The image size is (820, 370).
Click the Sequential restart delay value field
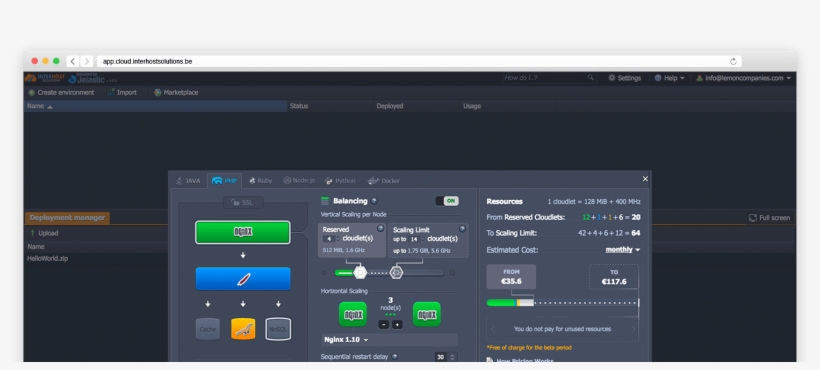[441, 357]
